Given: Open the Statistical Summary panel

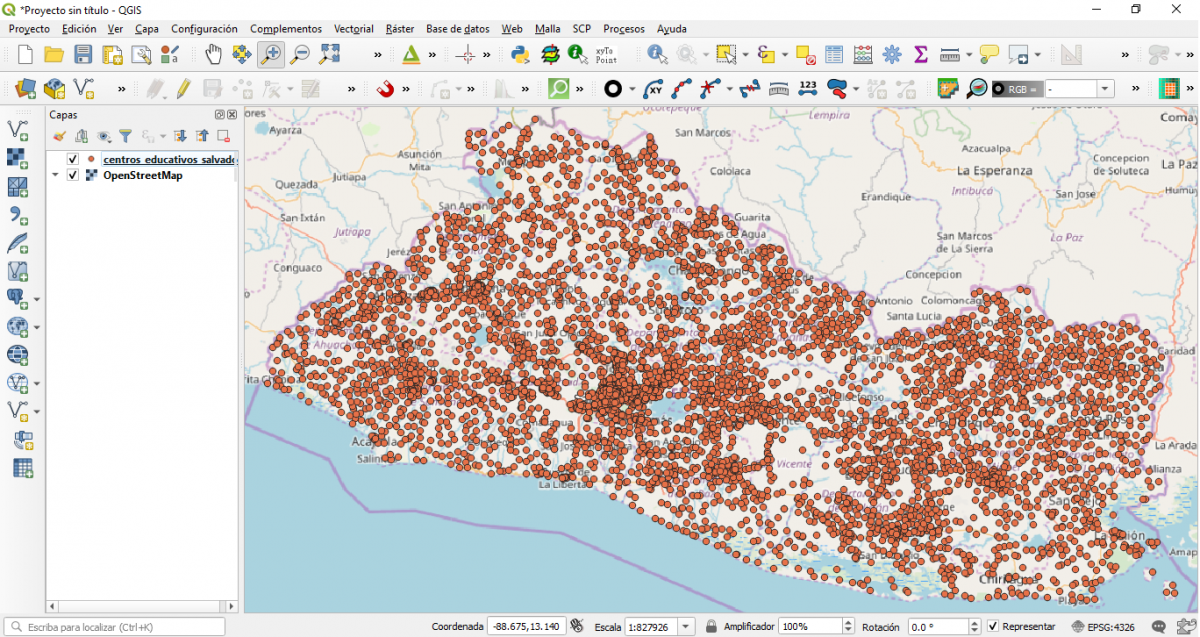Looking at the screenshot, I should click(x=919, y=54).
